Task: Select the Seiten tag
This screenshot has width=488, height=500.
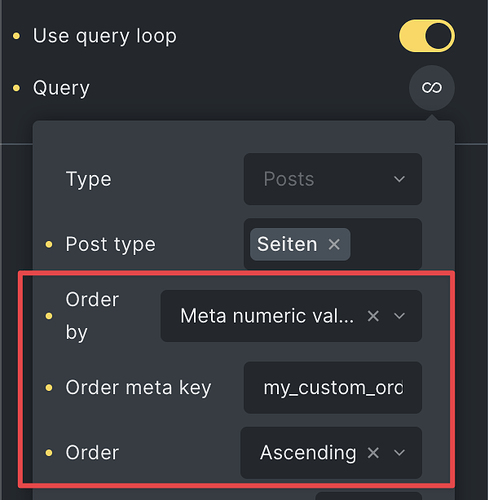Action: [287, 244]
